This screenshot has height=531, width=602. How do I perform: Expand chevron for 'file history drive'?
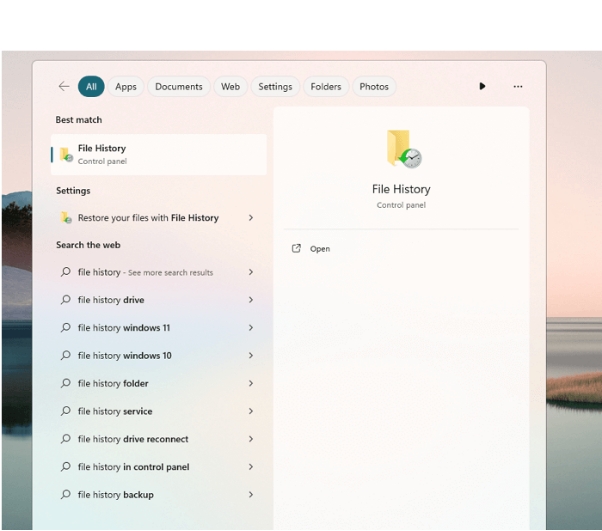click(251, 299)
